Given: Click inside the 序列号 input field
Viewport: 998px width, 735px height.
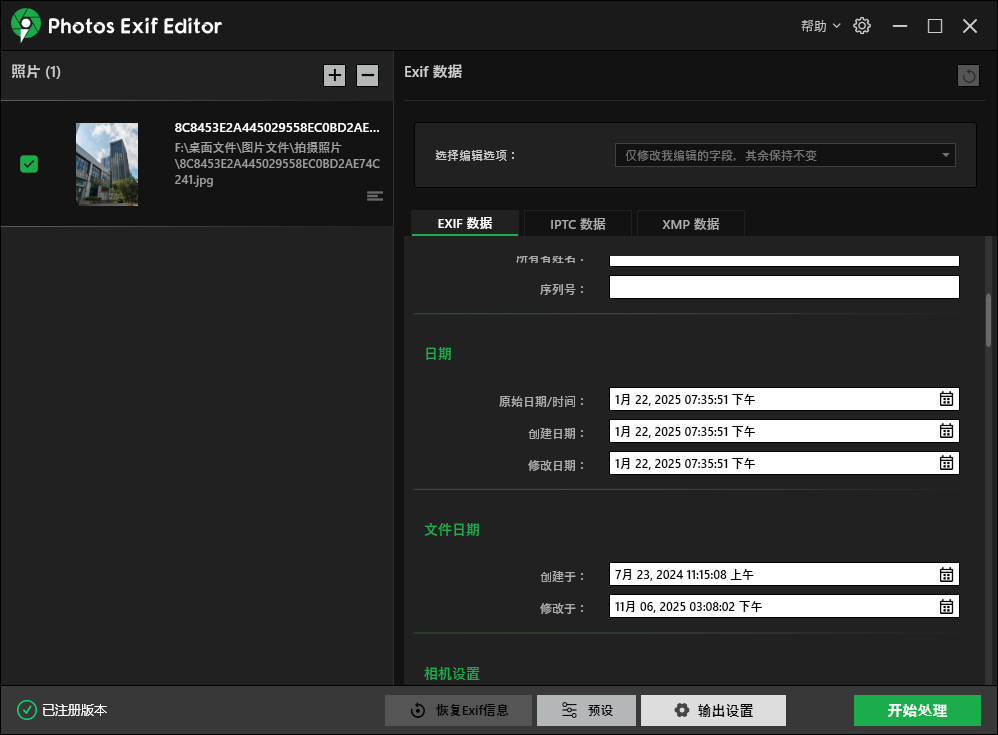Looking at the screenshot, I should pos(783,287).
